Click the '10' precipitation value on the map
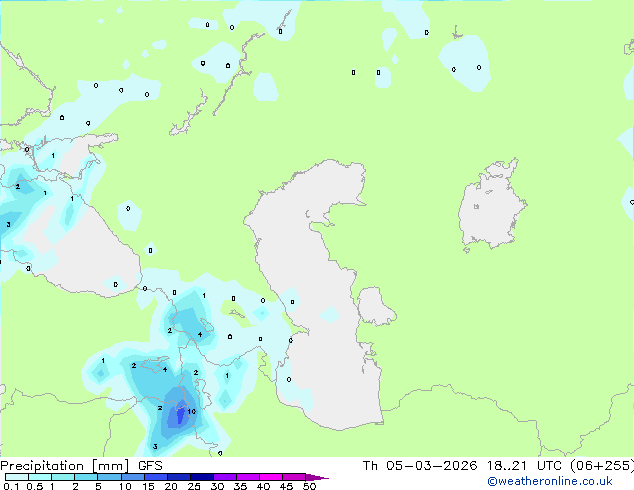This screenshot has height=490, width=634. [192, 412]
